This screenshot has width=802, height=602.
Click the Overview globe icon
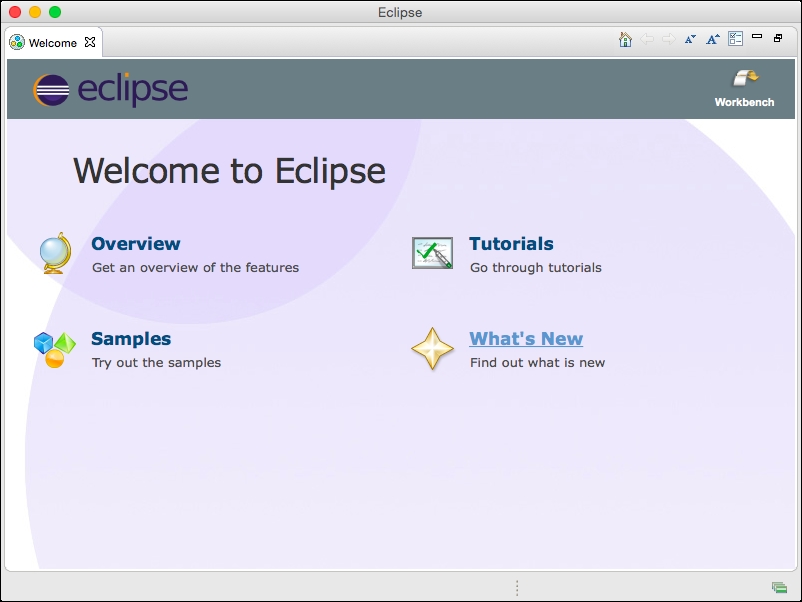click(x=55, y=253)
